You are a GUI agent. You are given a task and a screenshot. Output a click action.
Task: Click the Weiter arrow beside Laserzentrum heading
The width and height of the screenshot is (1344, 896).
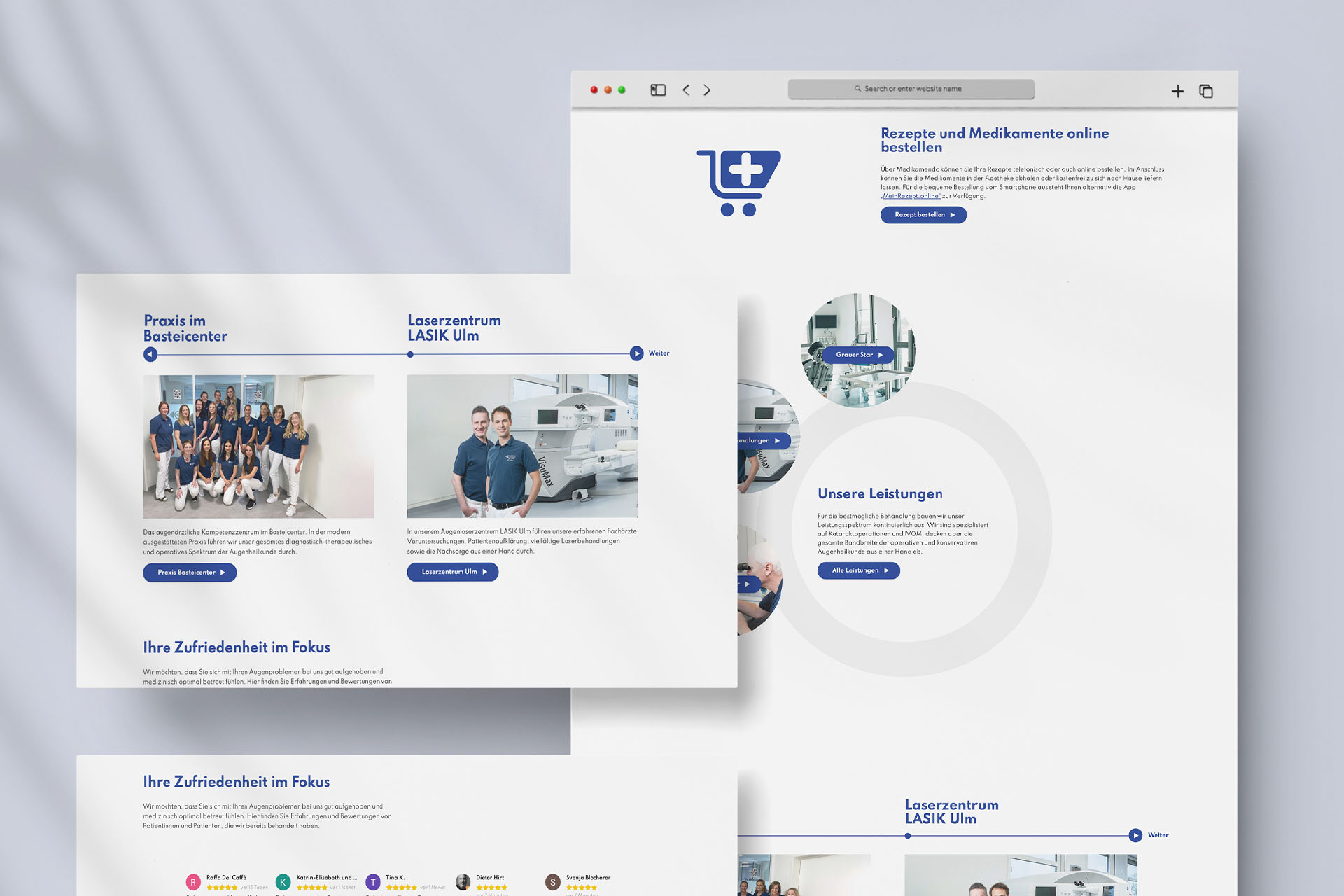pyautogui.click(x=636, y=353)
